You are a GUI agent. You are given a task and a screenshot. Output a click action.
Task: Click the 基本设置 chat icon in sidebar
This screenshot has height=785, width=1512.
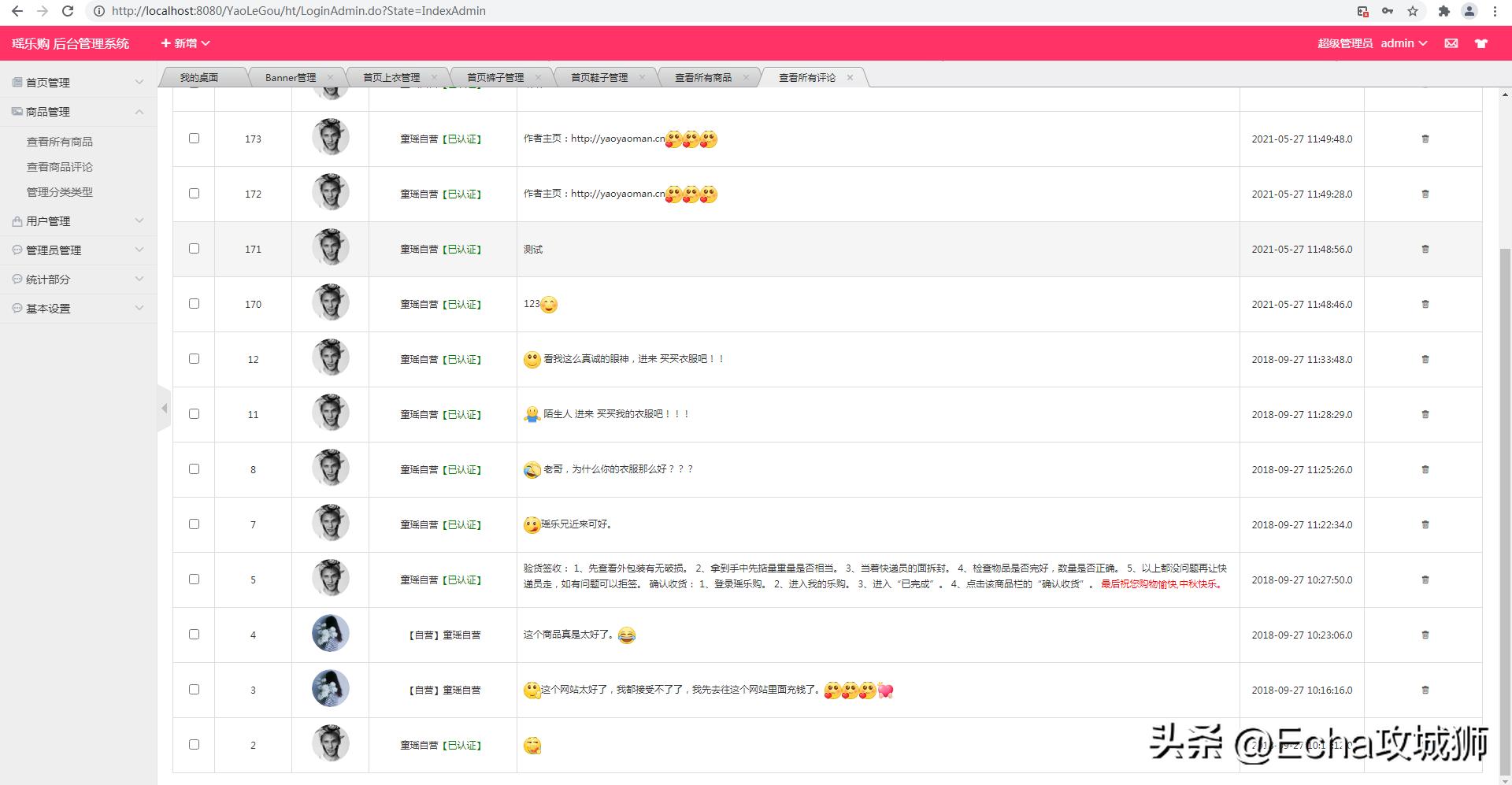[x=17, y=308]
